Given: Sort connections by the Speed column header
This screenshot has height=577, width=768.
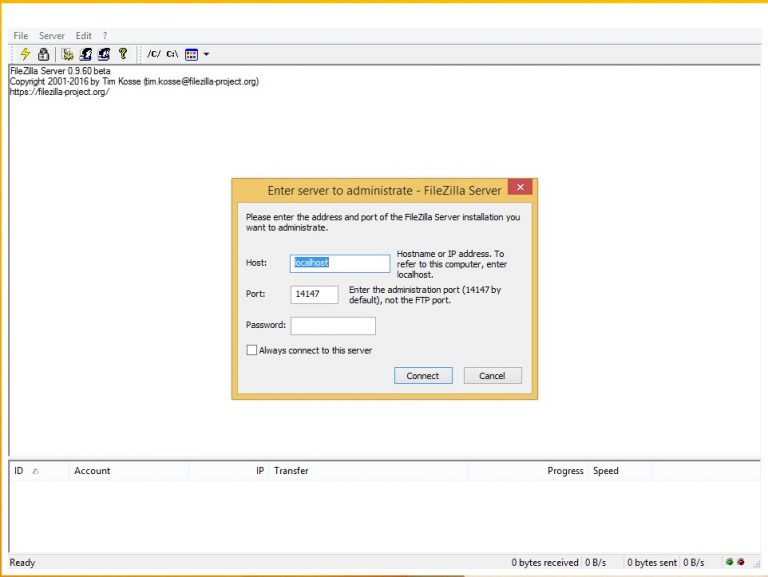Looking at the screenshot, I should (620, 471).
